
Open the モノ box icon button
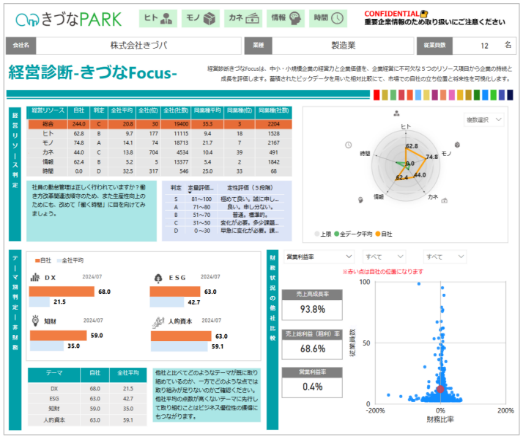point(200,18)
